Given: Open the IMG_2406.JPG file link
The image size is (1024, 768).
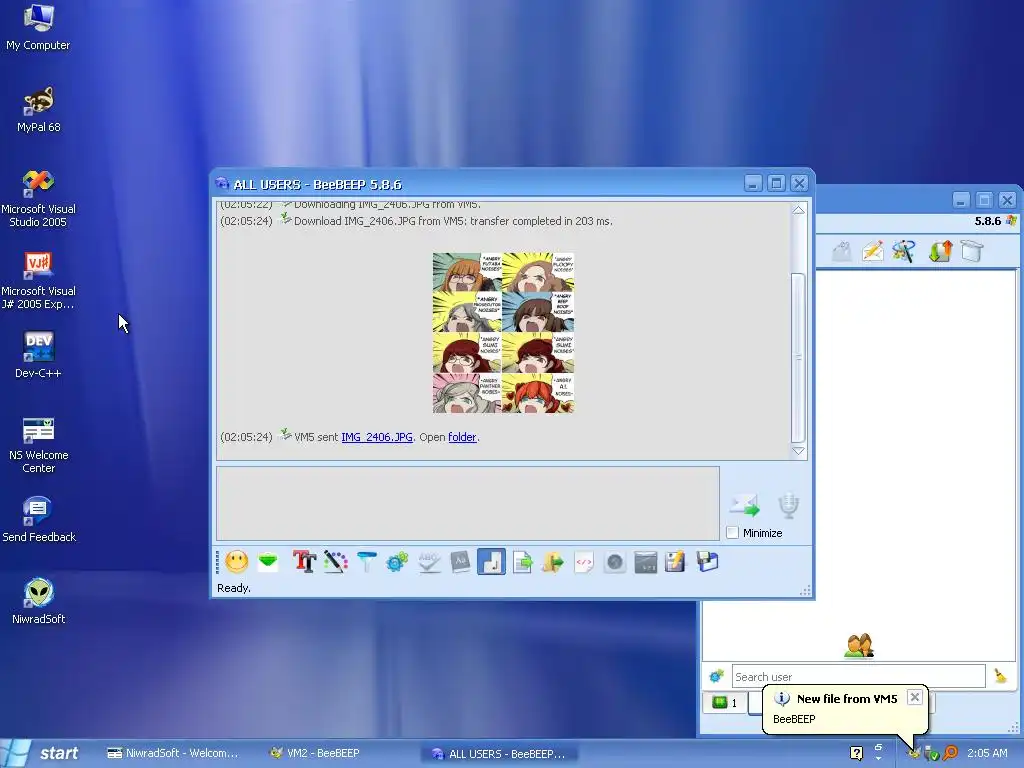Looking at the screenshot, I should 377,437.
